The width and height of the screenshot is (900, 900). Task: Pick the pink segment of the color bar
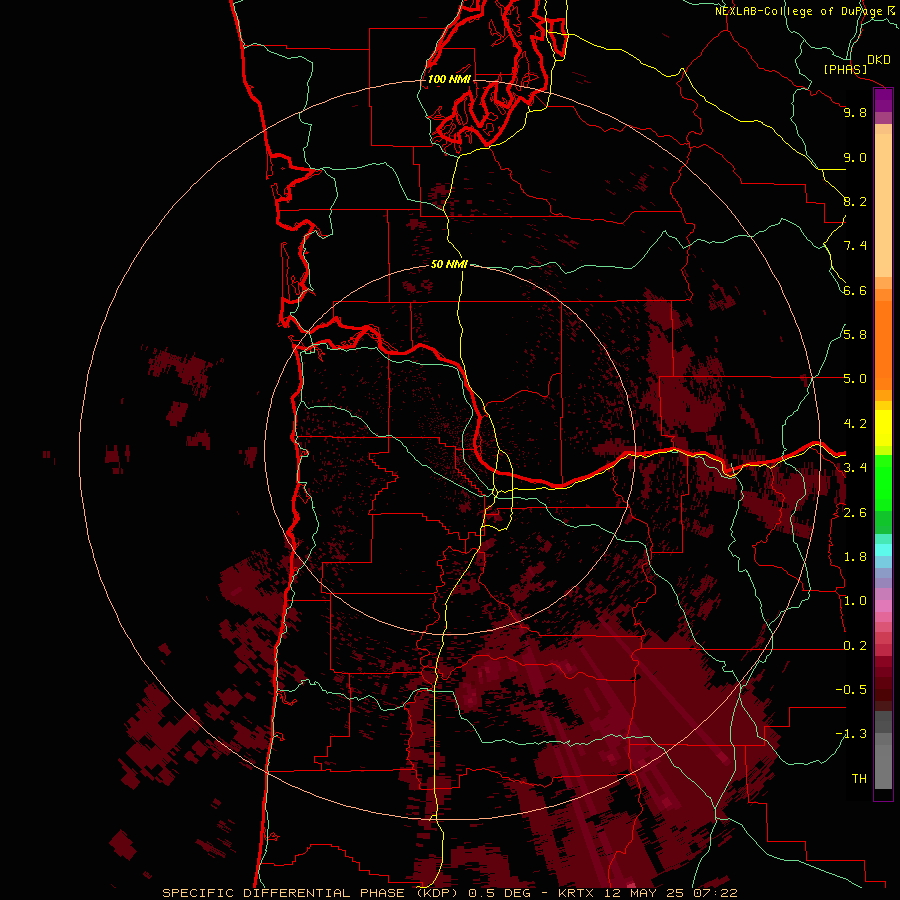[x=883, y=606]
